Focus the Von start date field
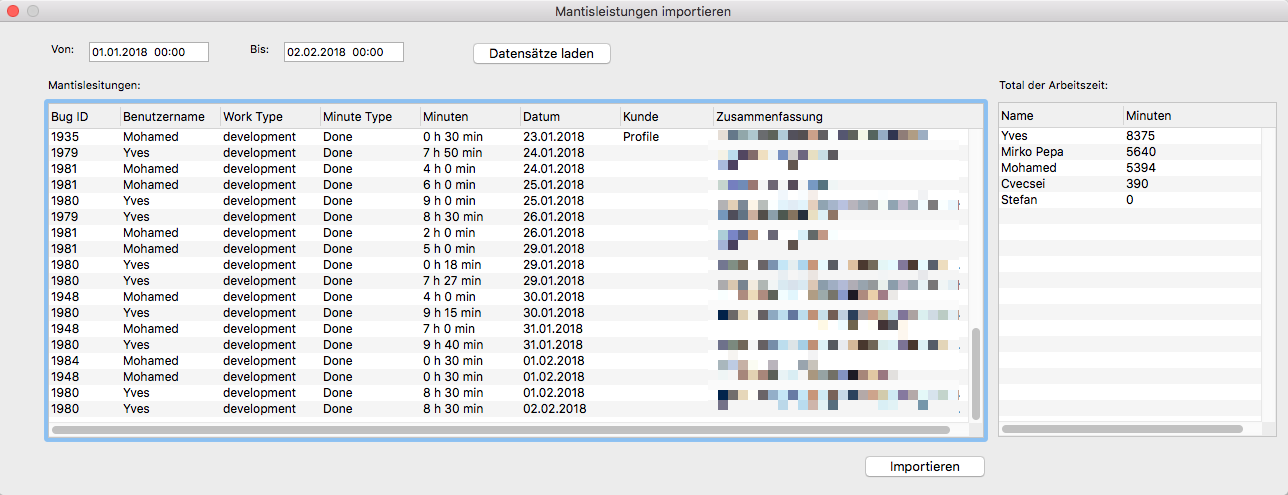Viewport: 1288px width, 495px height. [x=148, y=52]
